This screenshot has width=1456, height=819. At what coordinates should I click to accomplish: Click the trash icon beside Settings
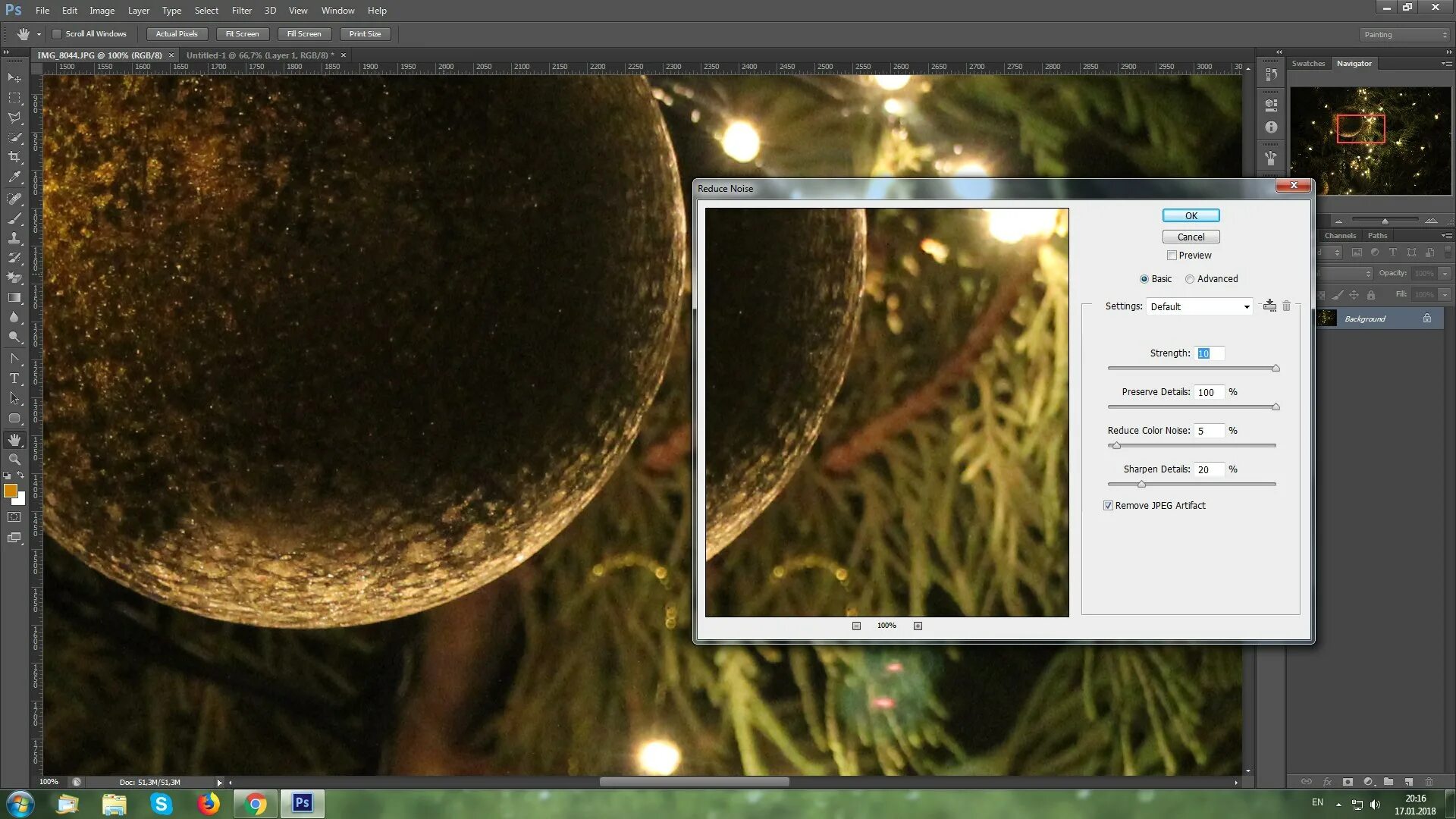pyautogui.click(x=1286, y=306)
